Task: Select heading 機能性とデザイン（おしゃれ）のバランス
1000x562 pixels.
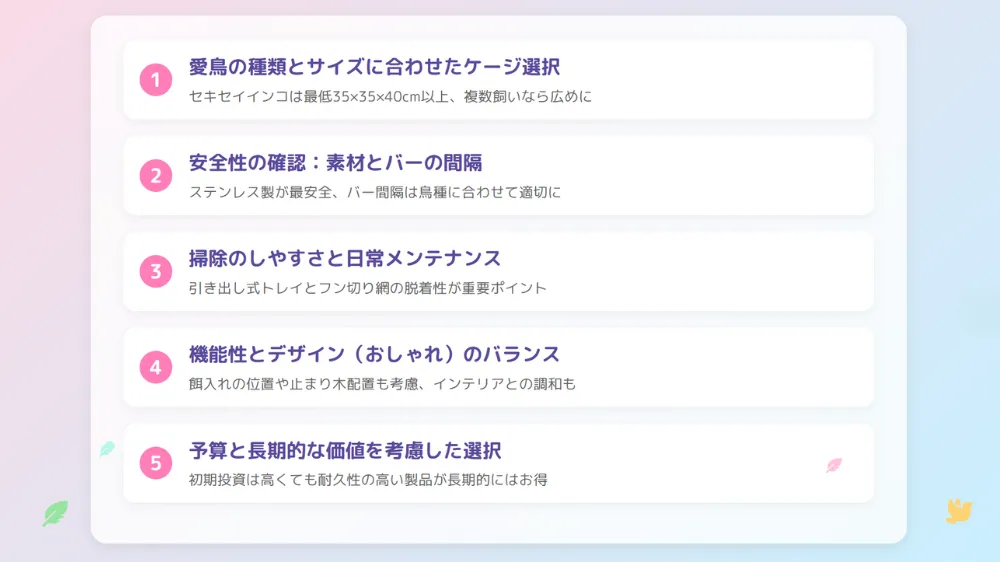Action: pyautogui.click(x=374, y=354)
